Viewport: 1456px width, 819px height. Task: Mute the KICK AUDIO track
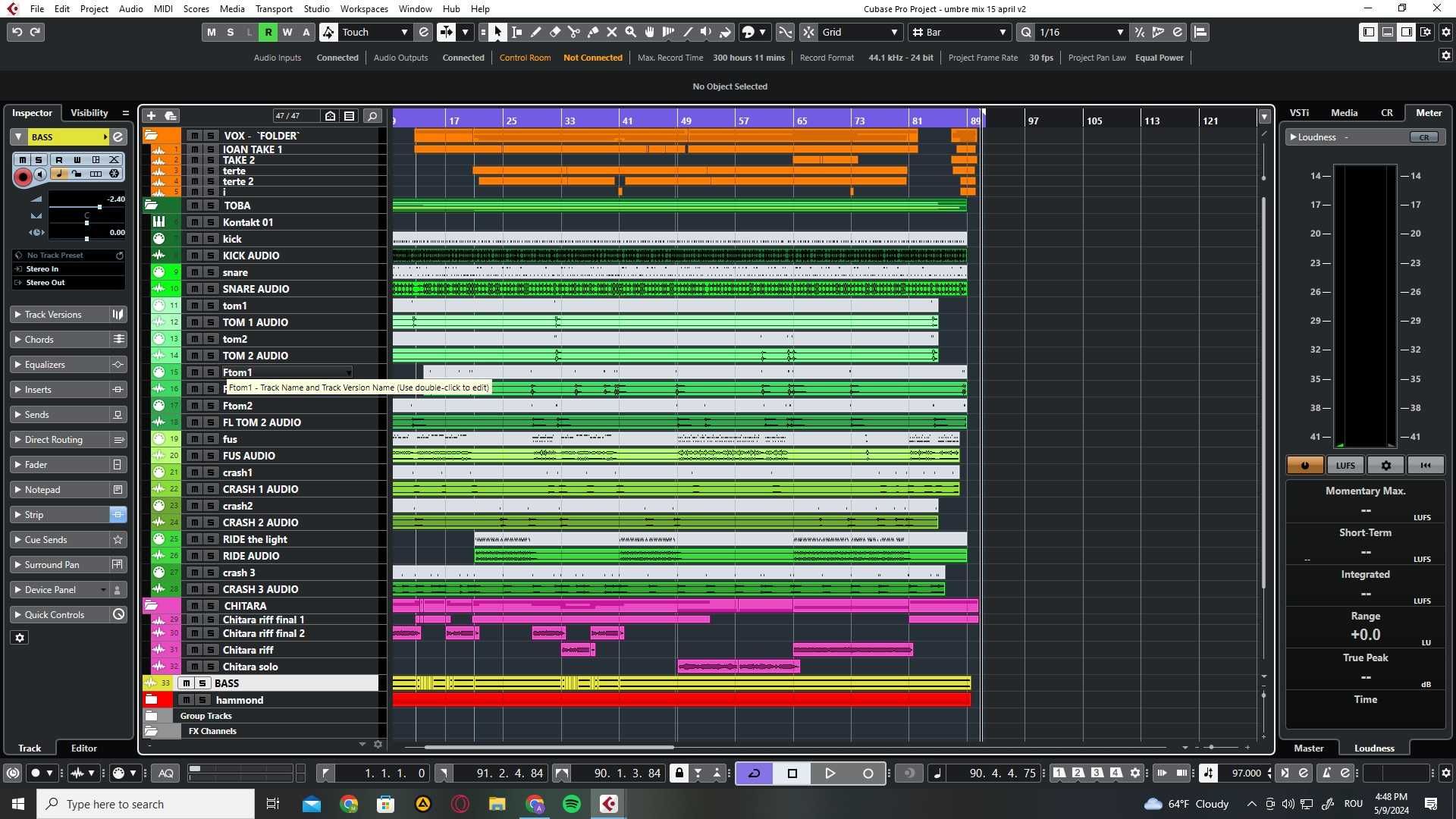[x=194, y=256]
